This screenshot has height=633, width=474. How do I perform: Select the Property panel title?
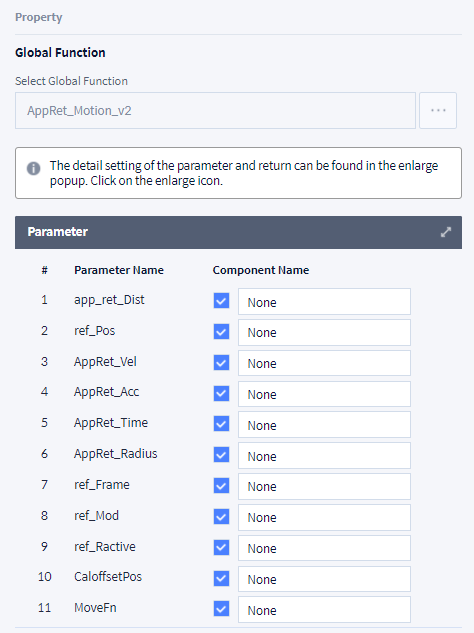coord(39,17)
